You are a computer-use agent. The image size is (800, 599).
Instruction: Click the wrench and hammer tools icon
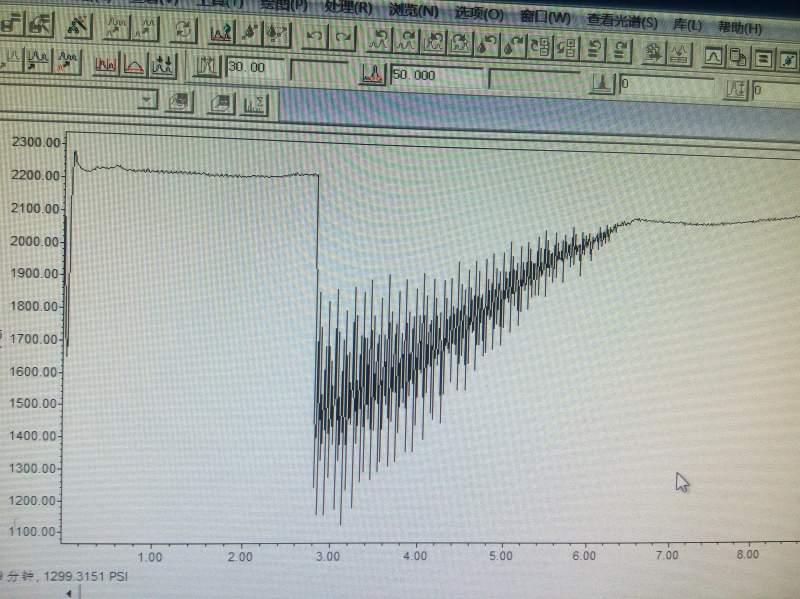pyautogui.click(x=77, y=25)
